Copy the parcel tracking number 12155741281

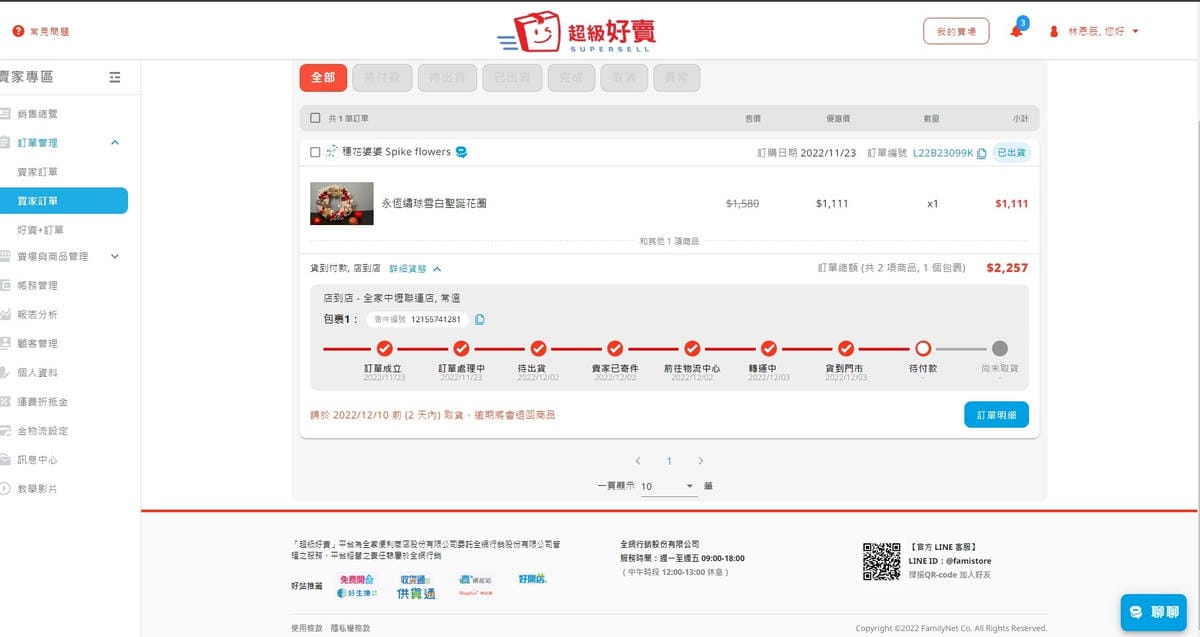point(479,319)
